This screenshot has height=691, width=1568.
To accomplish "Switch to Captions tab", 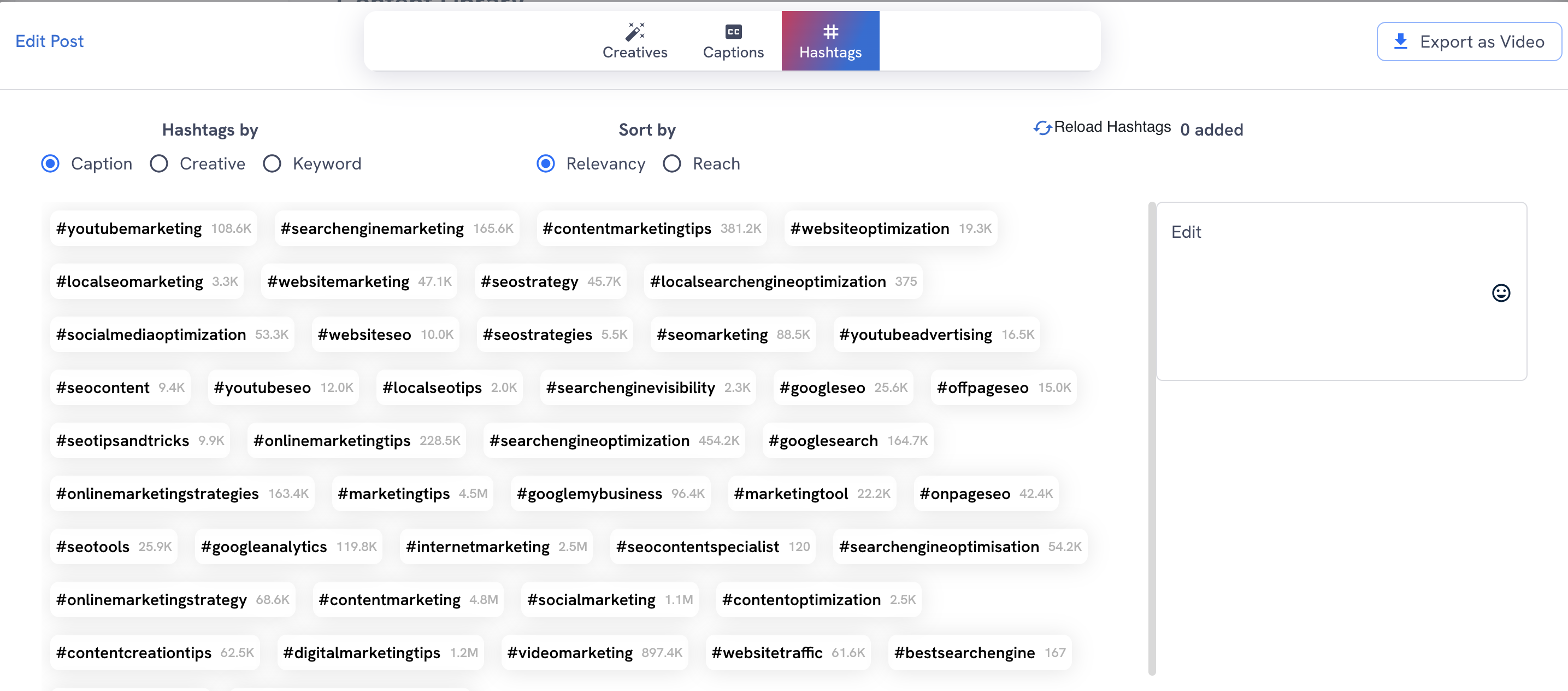I will point(733,40).
